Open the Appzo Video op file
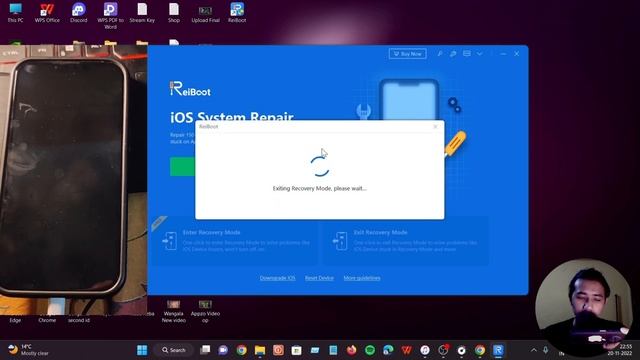Image resolution: width=640 pixels, height=360 pixels. [x=205, y=311]
